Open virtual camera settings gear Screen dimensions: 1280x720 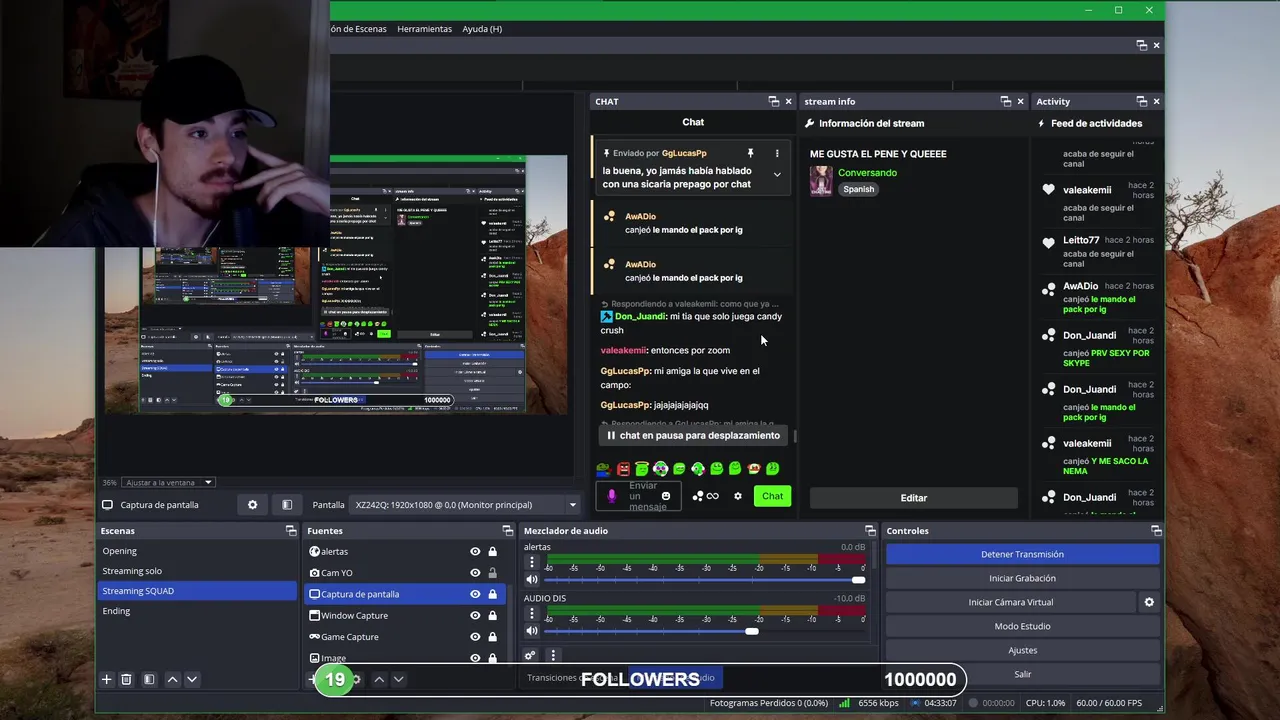click(x=1149, y=602)
